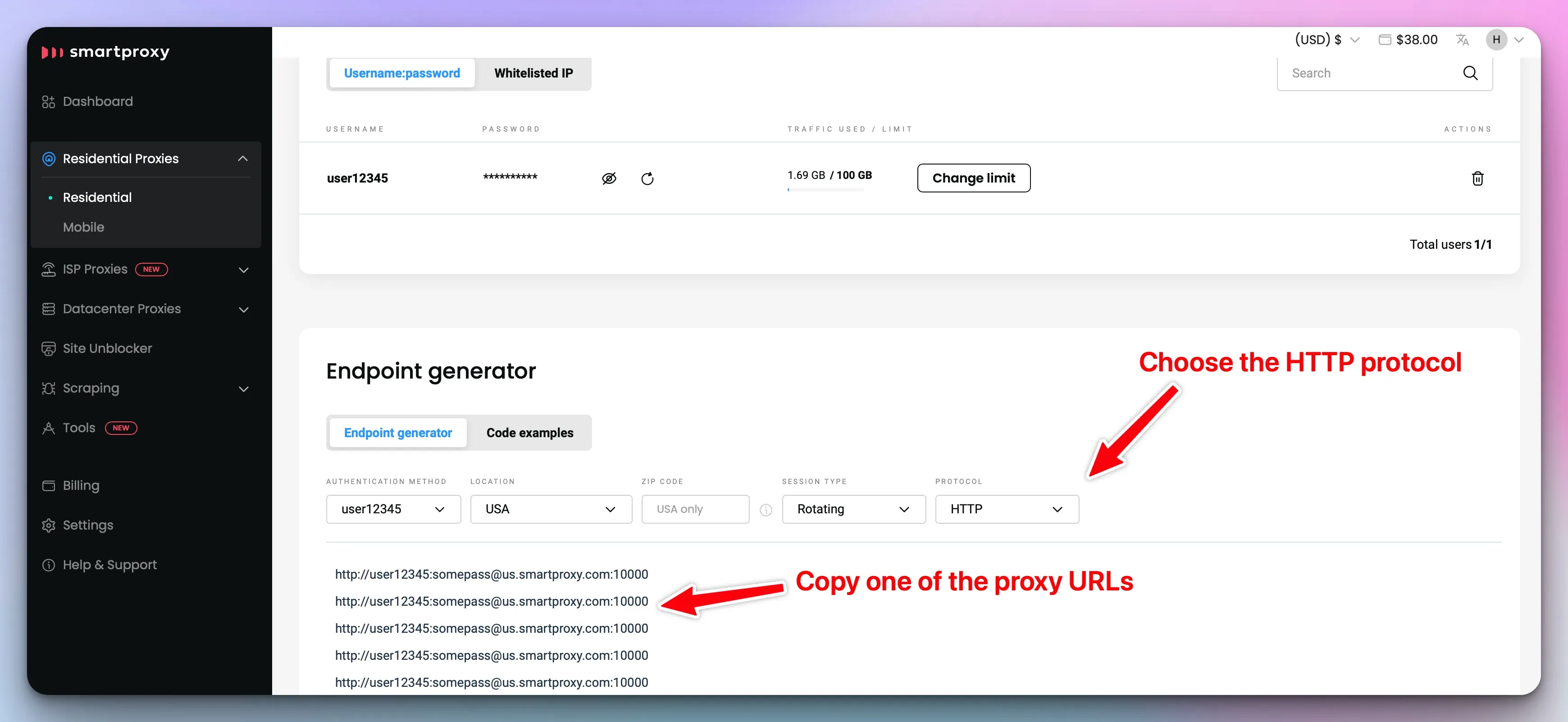Delete user12345 with the trash icon
Viewport: 1568px width, 722px height.
[1478, 178]
